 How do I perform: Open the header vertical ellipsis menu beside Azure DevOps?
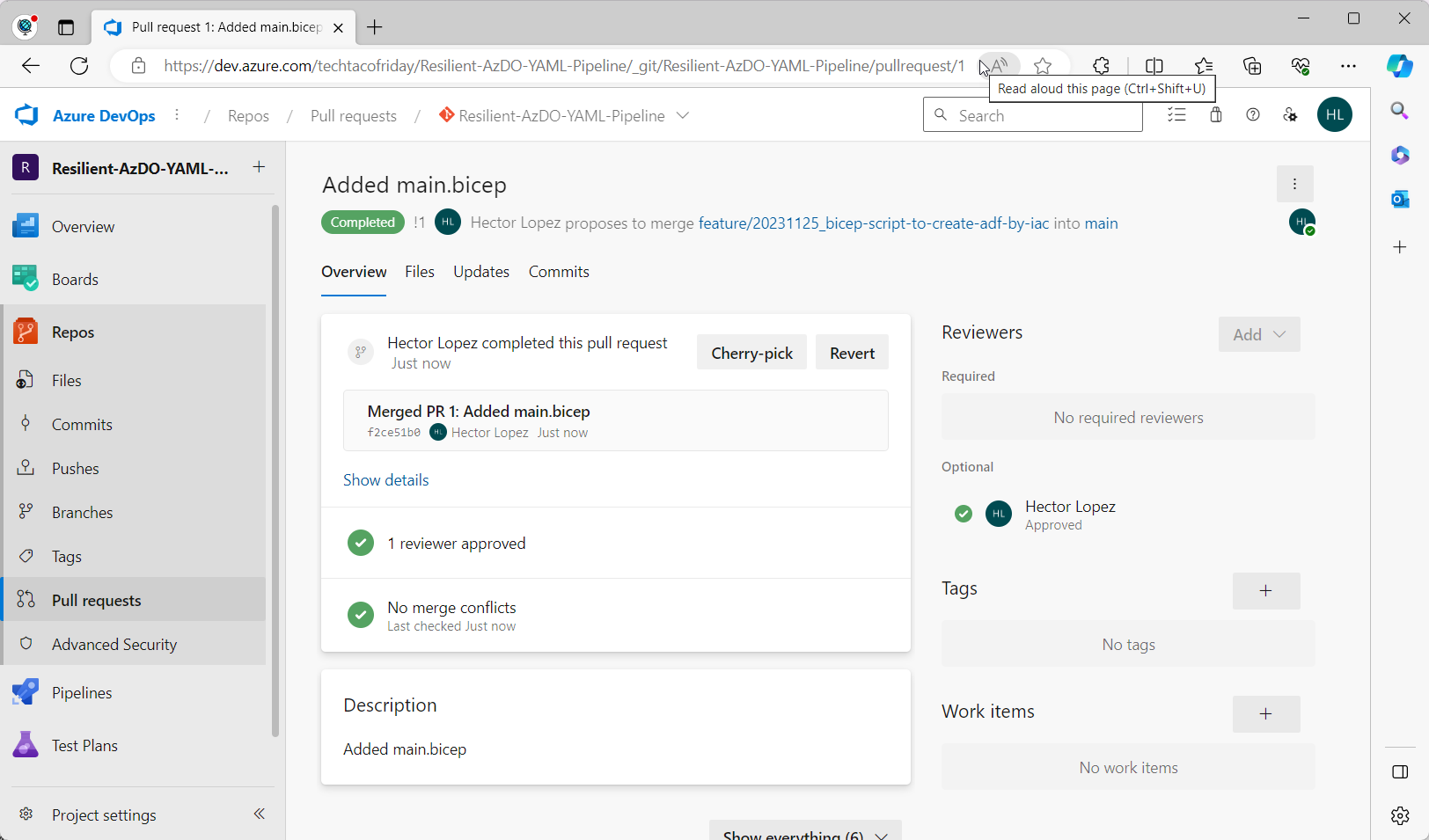tap(177, 115)
